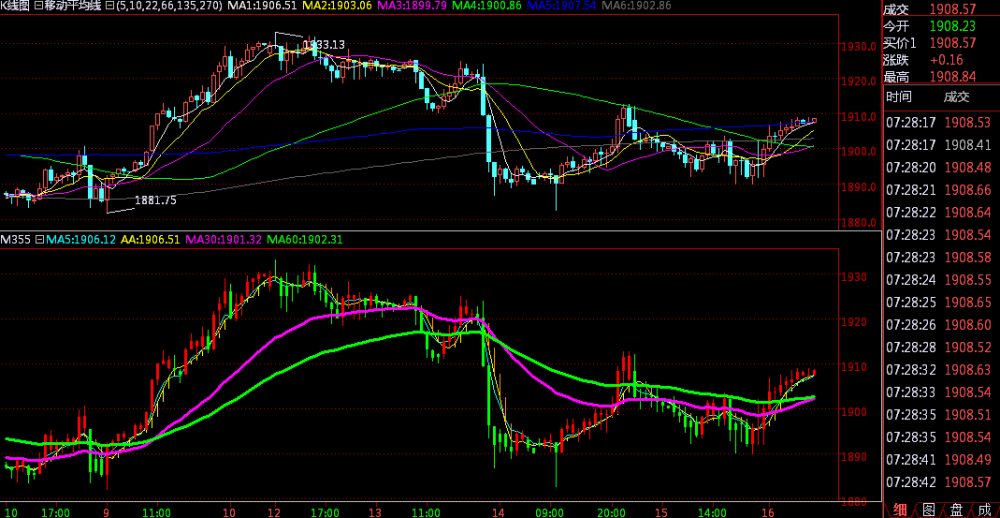Viewport: 1000px width, 518px height.
Task: Click the K线图 chart title label
Action: click(16, 6)
